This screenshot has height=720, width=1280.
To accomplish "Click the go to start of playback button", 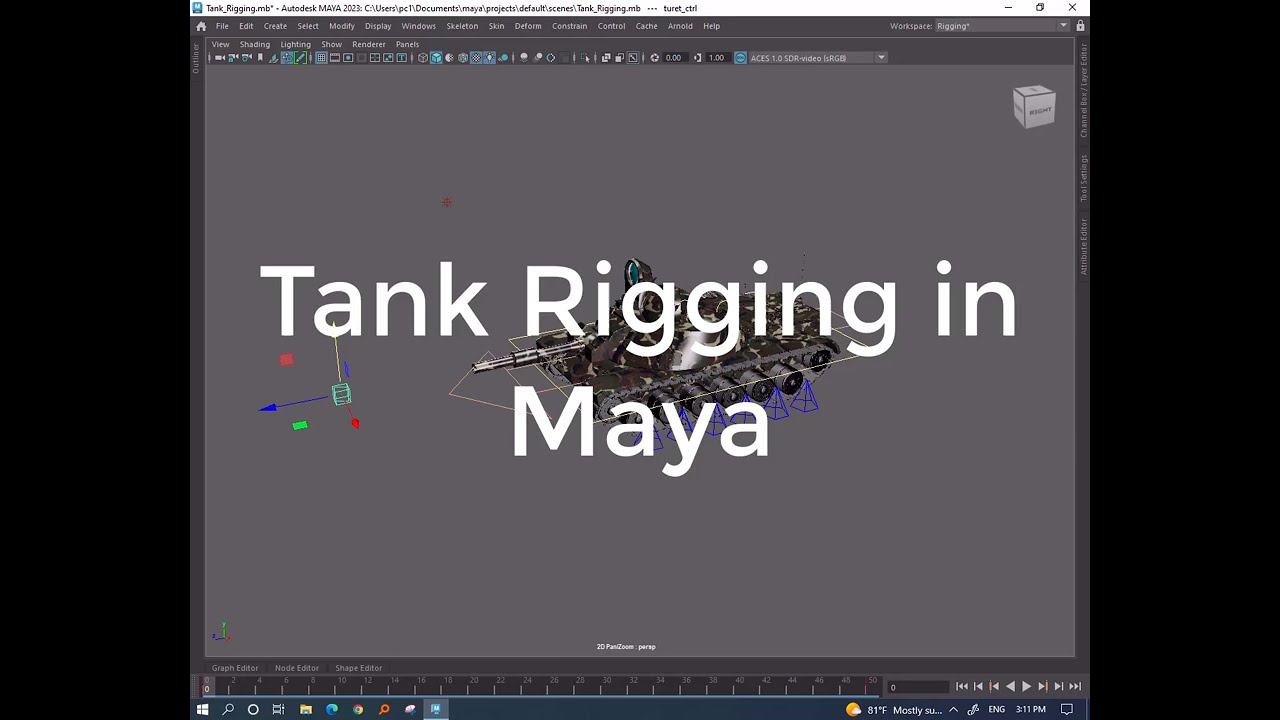I will (962, 686).
